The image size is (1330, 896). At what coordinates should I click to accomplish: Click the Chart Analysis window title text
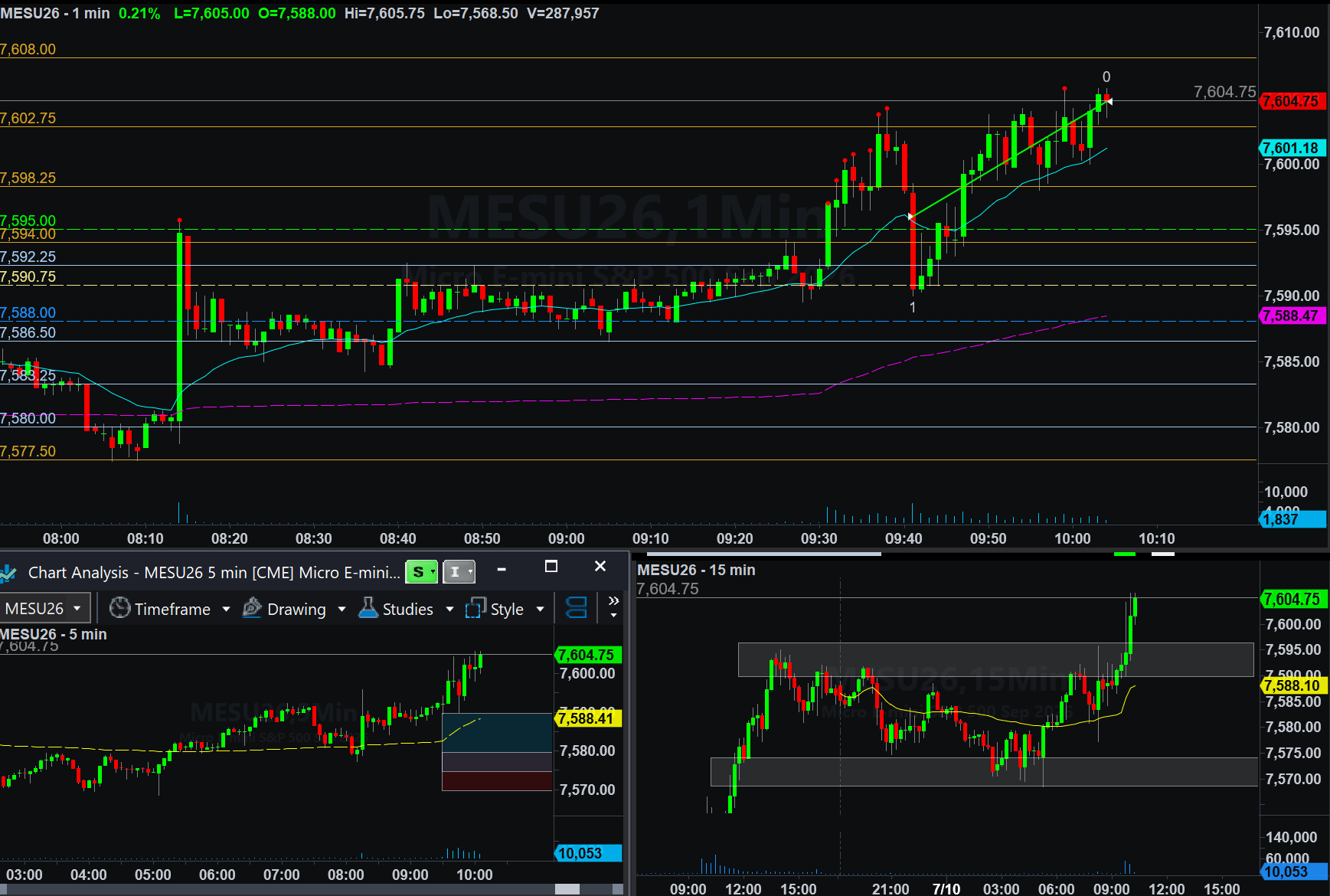tap(214, 573)
